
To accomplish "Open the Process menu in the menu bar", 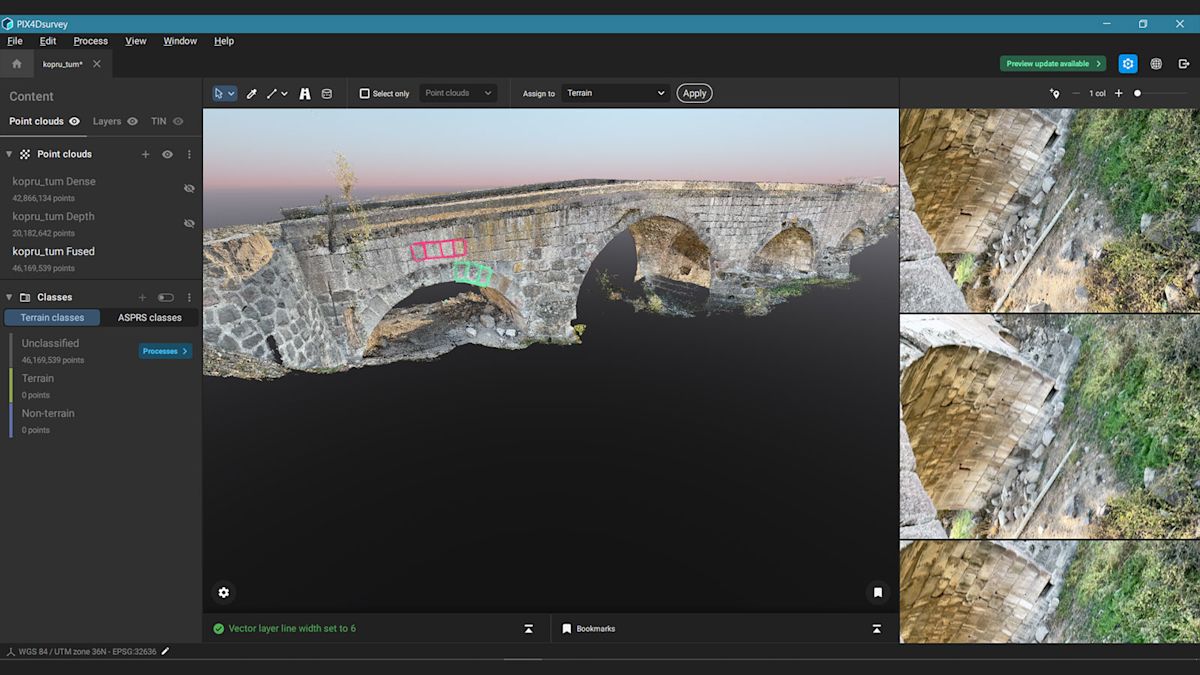I will point(90,41).
